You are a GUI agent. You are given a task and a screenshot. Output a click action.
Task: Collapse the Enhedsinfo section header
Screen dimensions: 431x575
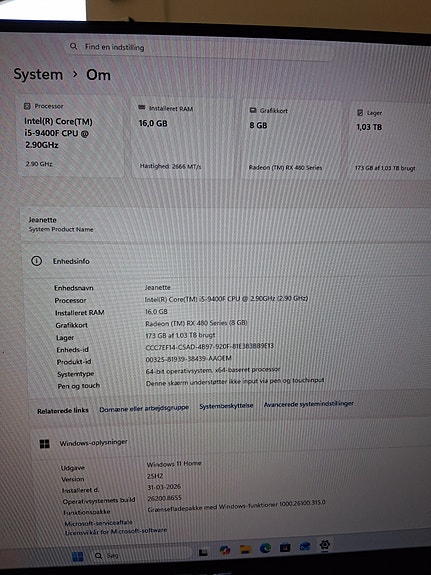click(x=227, y=261)
